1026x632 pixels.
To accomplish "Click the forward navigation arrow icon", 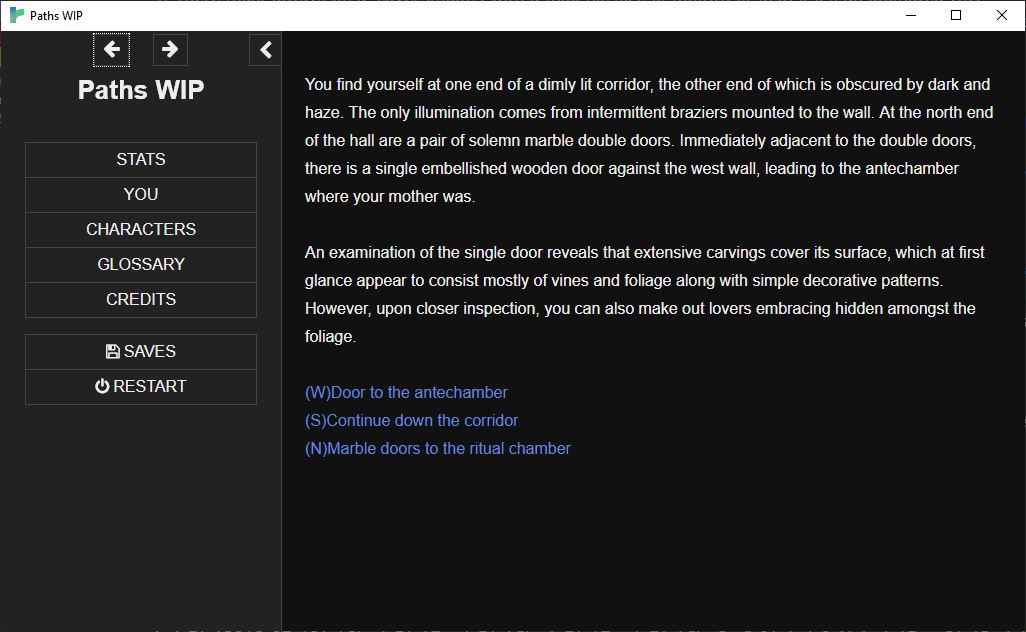I will pyautogui.click(x=169, y=49).
